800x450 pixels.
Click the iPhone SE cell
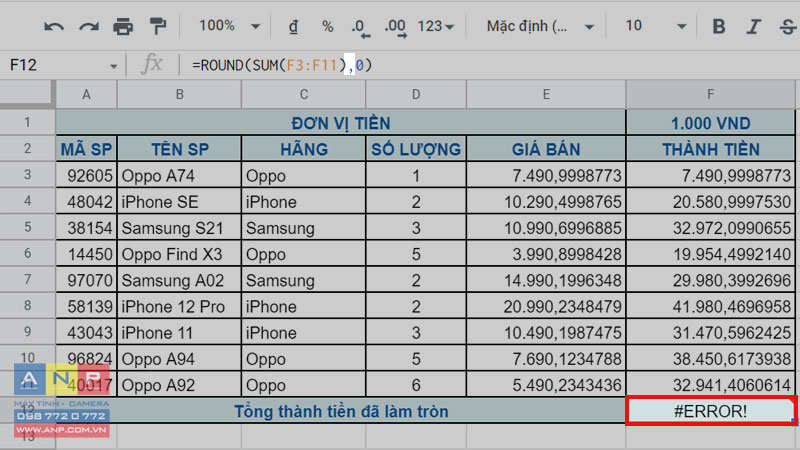pos(179,202)
